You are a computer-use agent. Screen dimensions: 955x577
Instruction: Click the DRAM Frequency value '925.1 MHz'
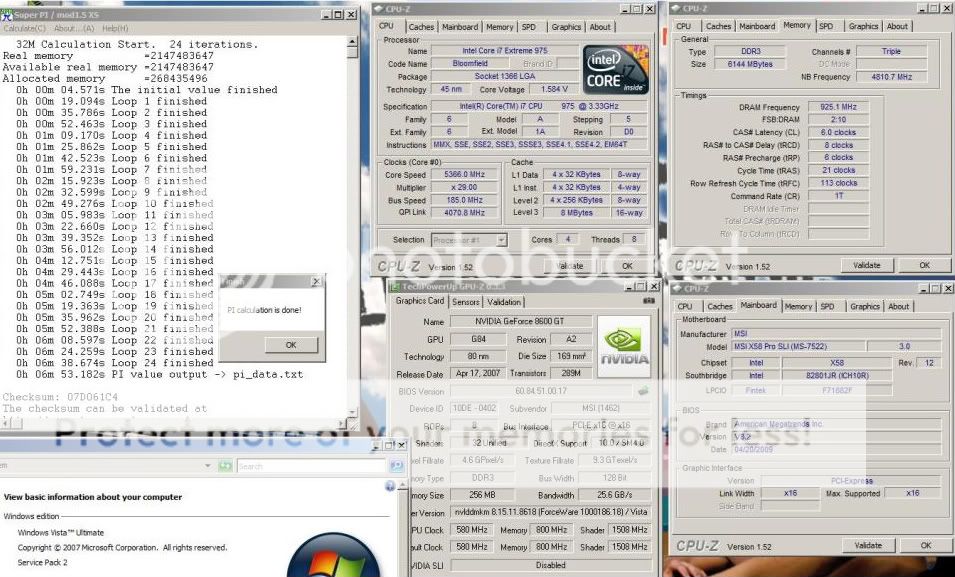coord(838,107)
